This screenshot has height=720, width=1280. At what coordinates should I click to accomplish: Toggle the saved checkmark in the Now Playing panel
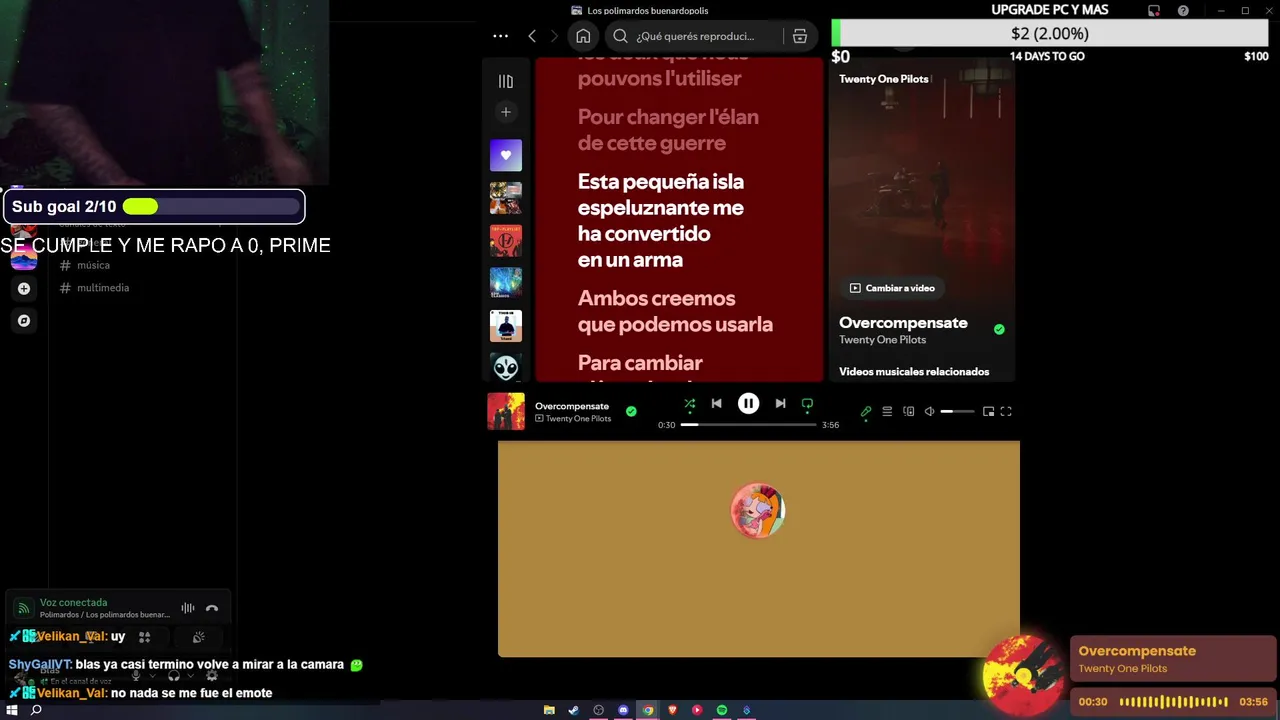(x=999, y=329)
